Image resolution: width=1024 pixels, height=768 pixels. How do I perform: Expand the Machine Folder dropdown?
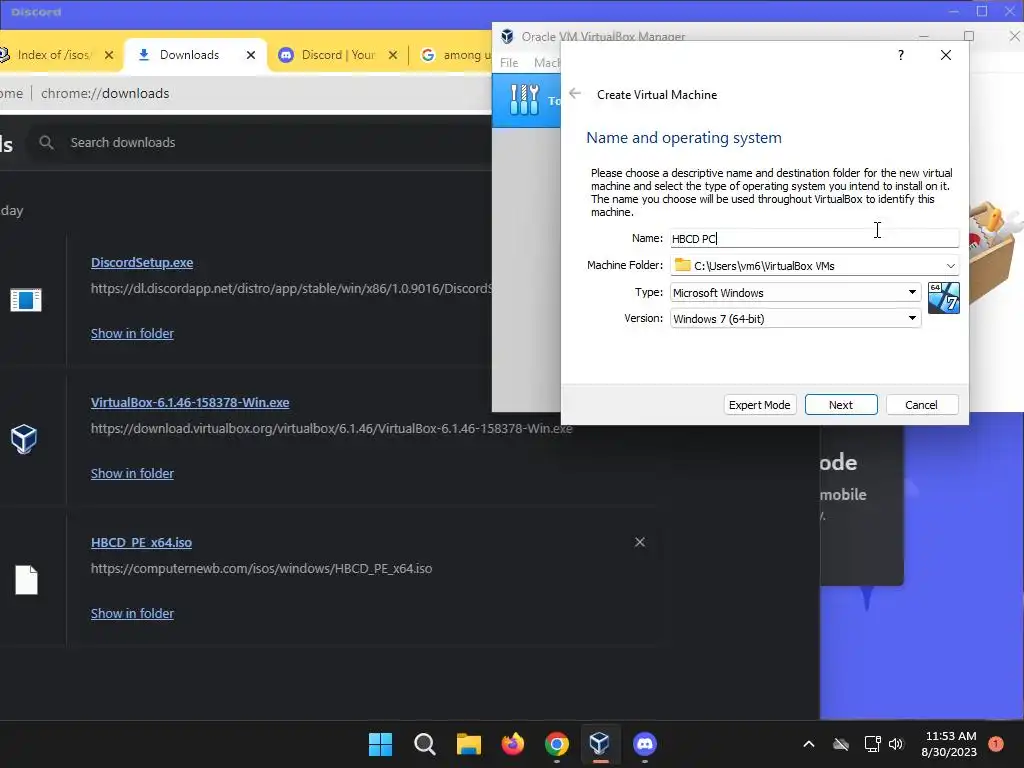coord(950,266)
